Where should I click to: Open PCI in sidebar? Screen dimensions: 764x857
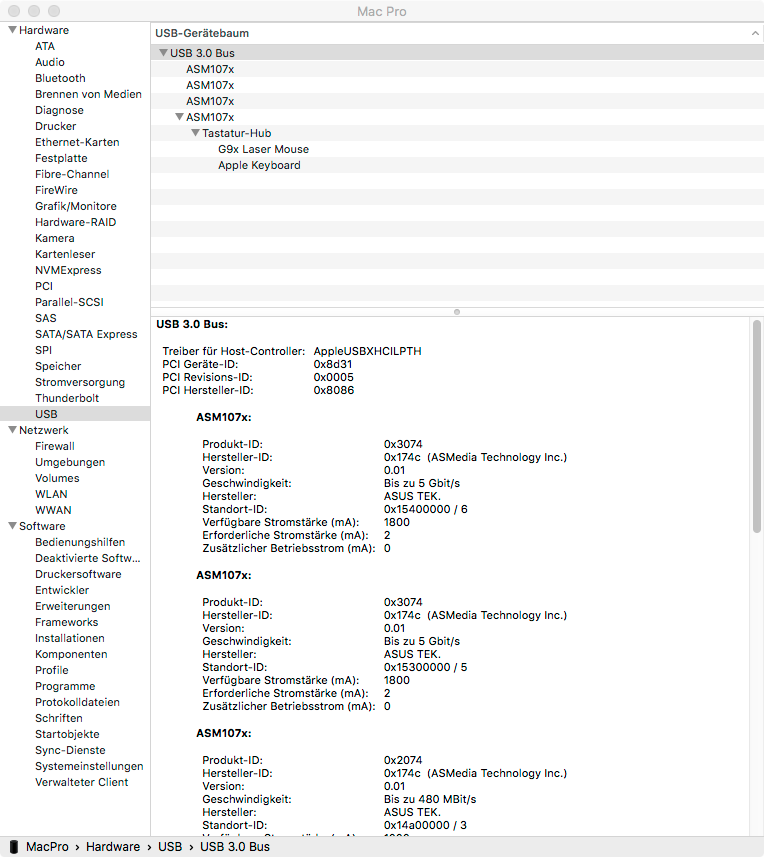pos(44,286)
